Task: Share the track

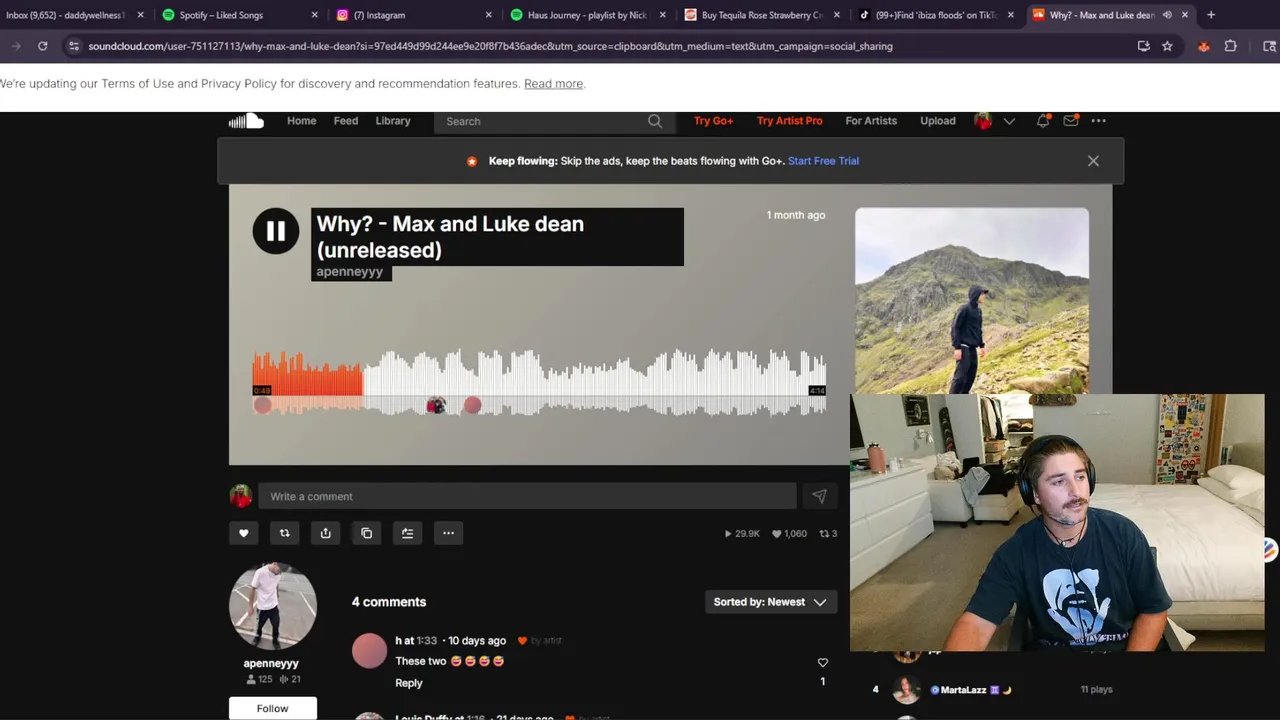Action: point(325,533)
